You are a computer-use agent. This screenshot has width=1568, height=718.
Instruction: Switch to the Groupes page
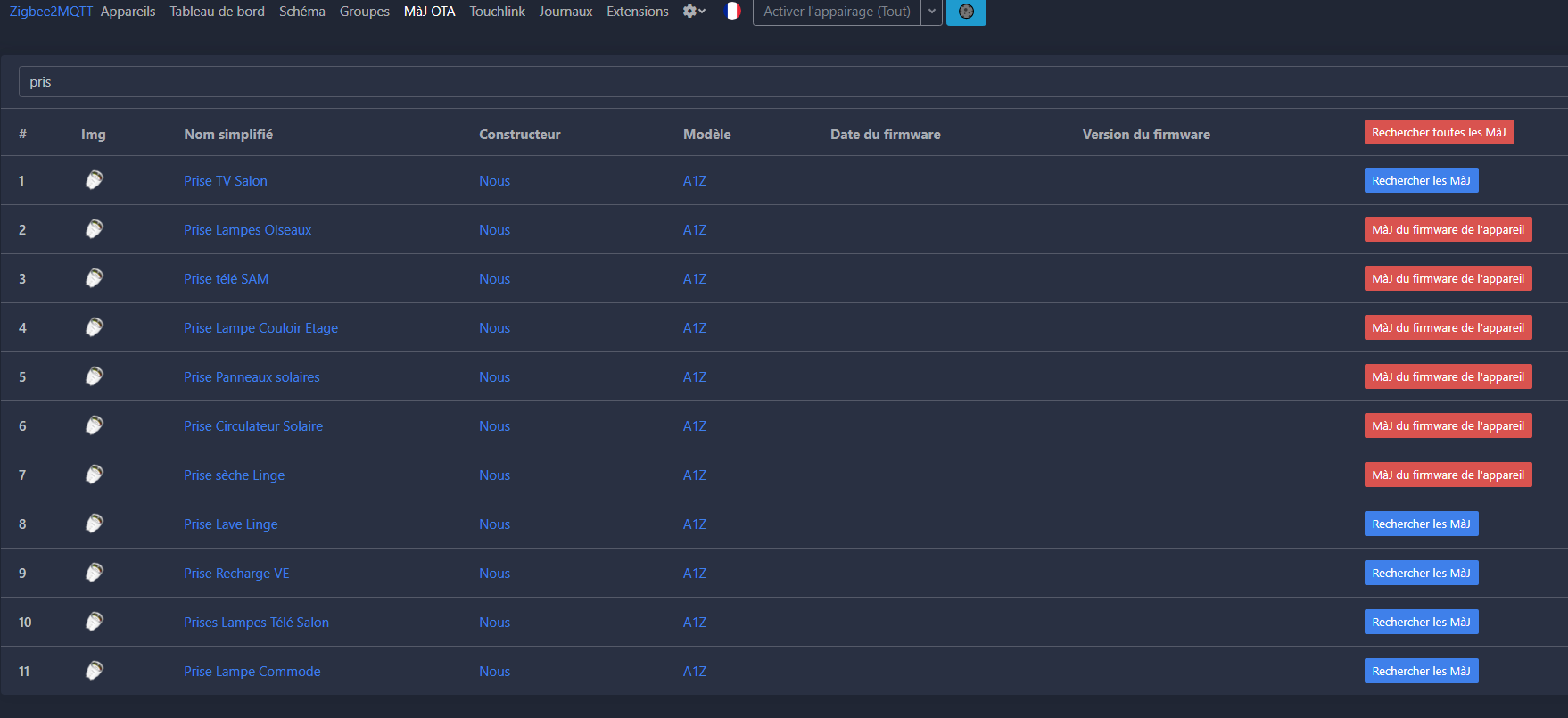click(365, 12)
